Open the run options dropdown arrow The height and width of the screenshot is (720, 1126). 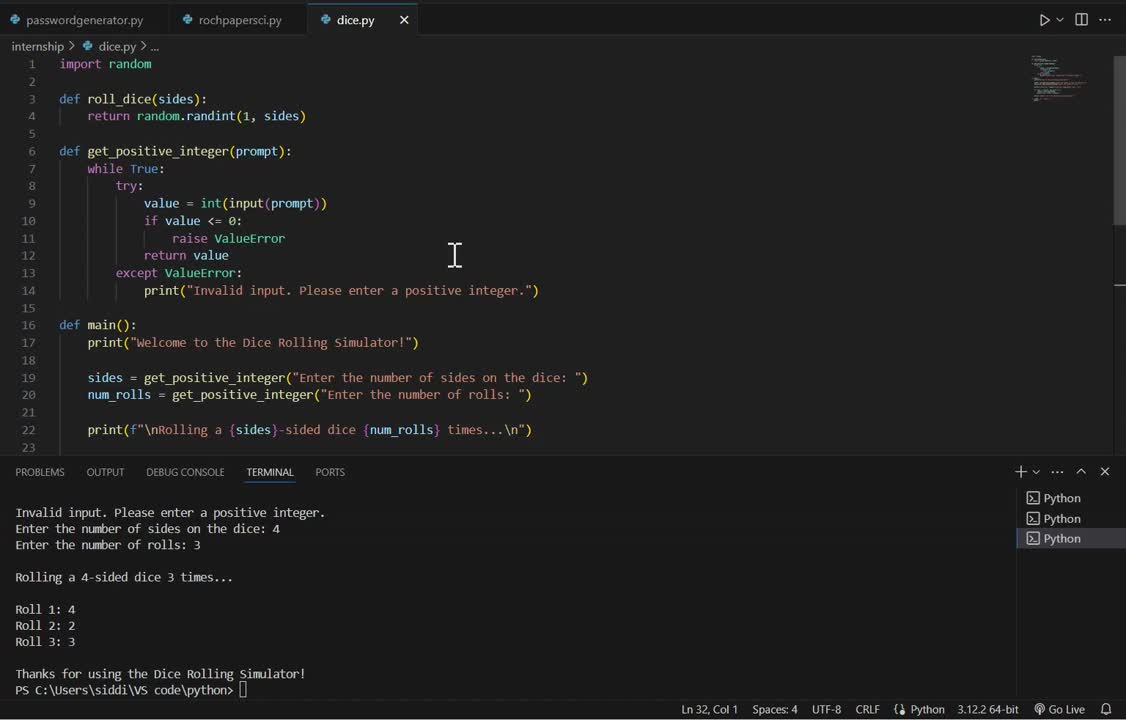click(x=1060, y=20)
